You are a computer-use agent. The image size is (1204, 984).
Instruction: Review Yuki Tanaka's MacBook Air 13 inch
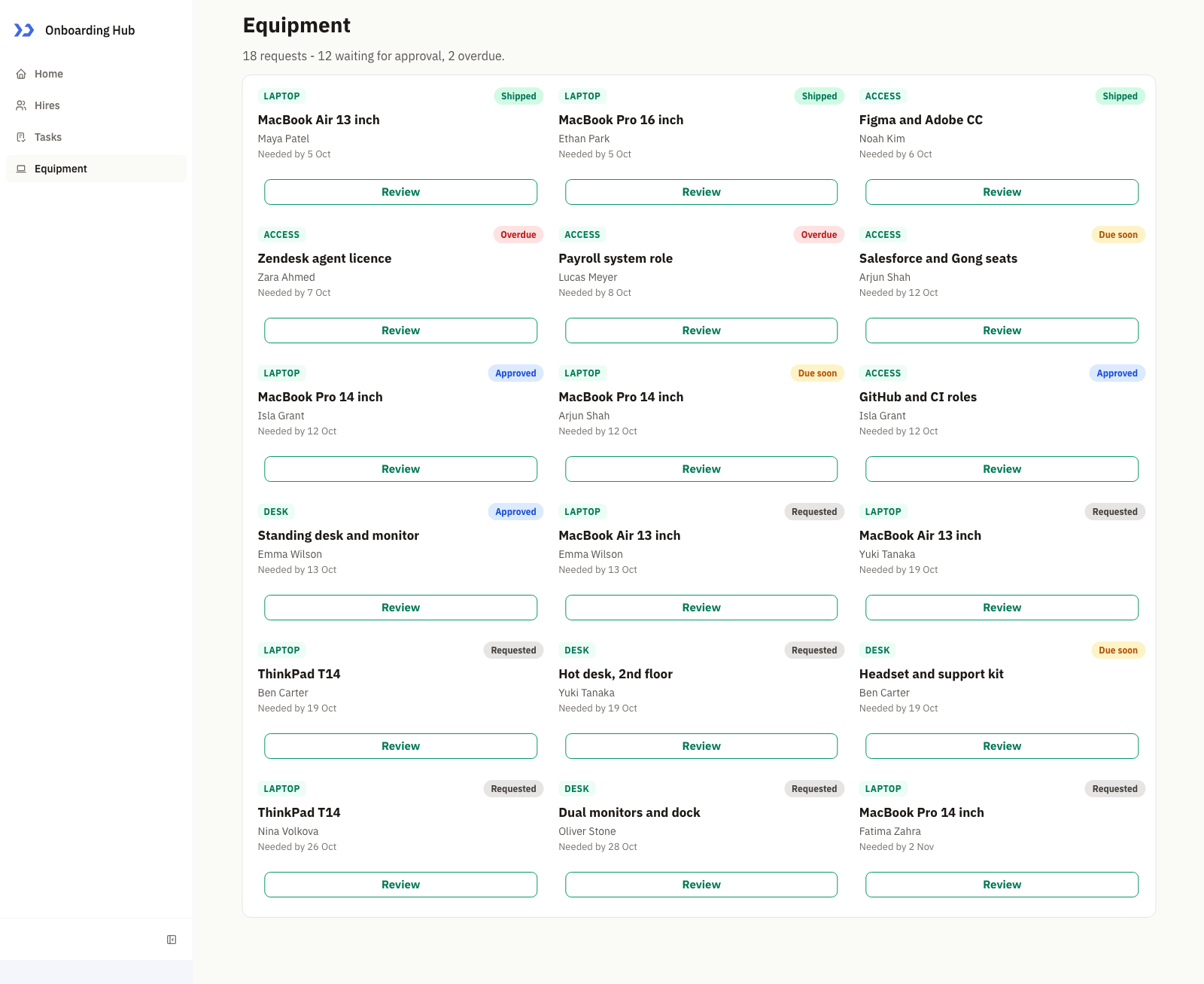tap(1002, 608)
